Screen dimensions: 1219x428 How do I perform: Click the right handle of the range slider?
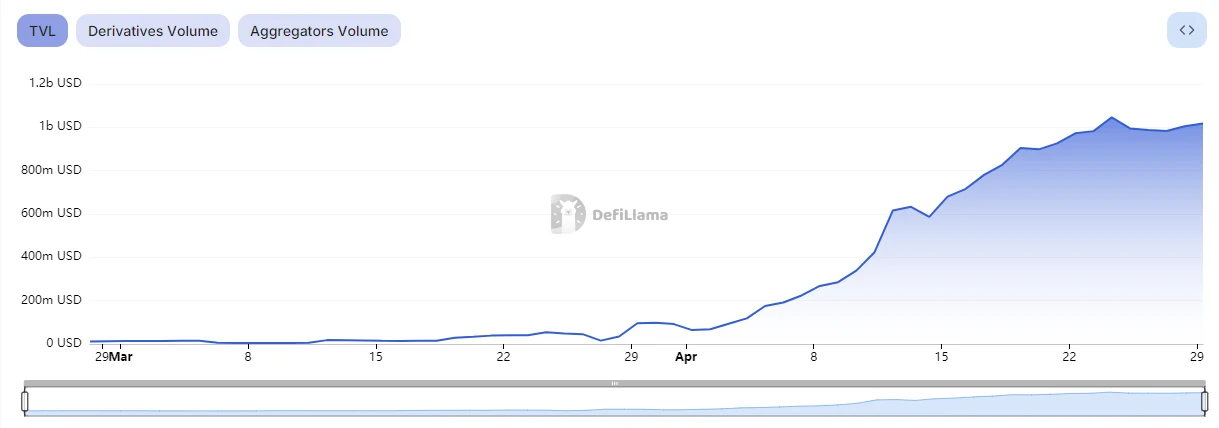pyautogui.click(x=1205, y=401)
